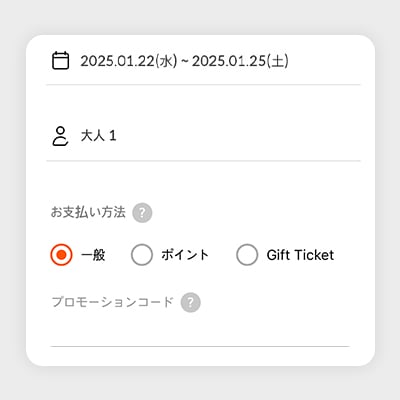Screen dimensions: 400x400
Task: Click the calendar icon beside the dates
Action: (x=61, y=61)
